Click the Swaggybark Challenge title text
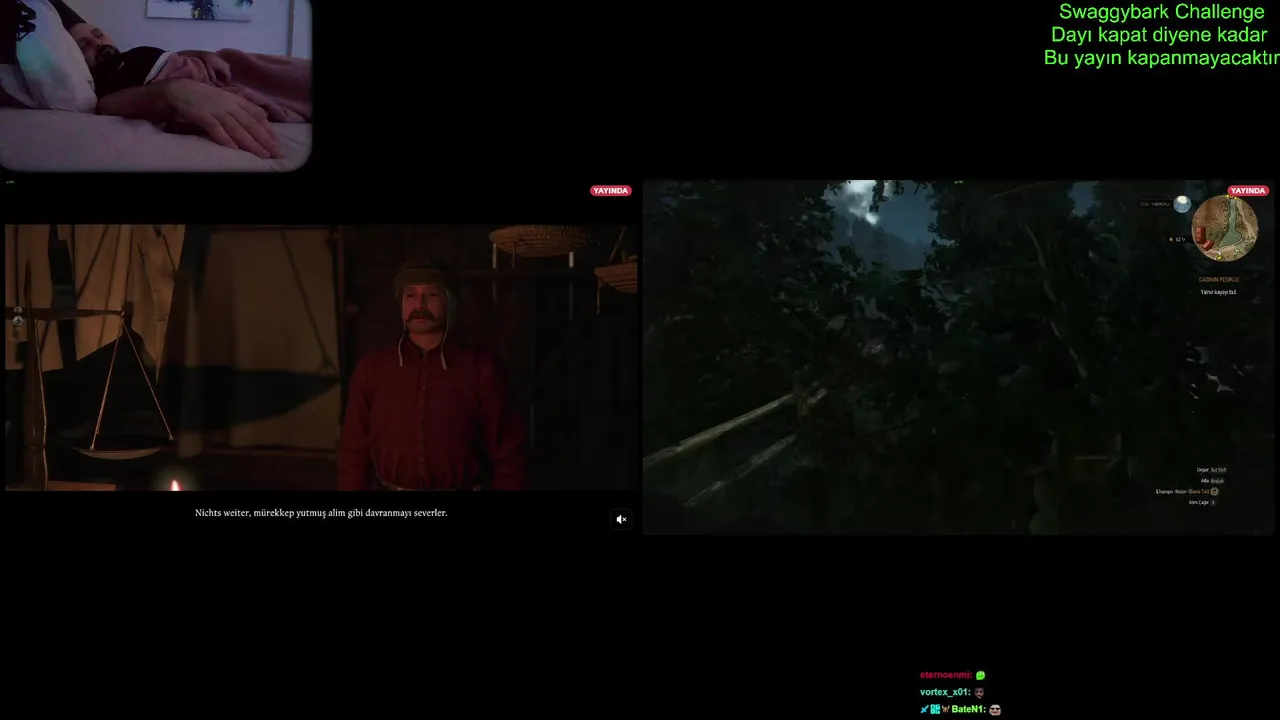1280x720 pixels. click(x=1162, y=12)
